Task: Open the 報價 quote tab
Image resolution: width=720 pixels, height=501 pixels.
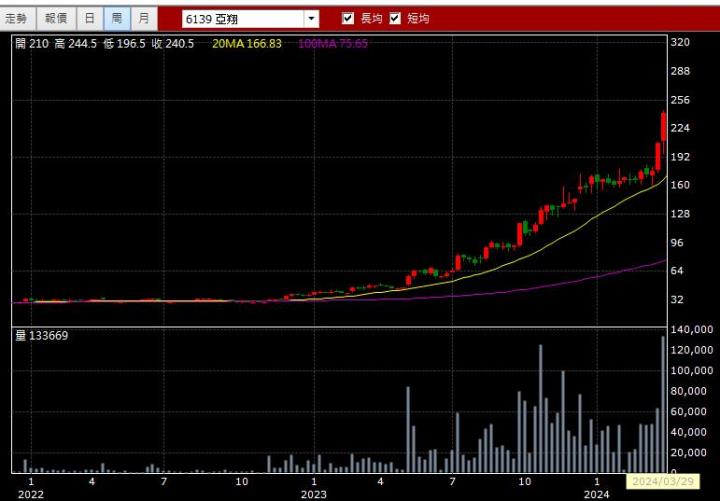Action: click(56, 18)
